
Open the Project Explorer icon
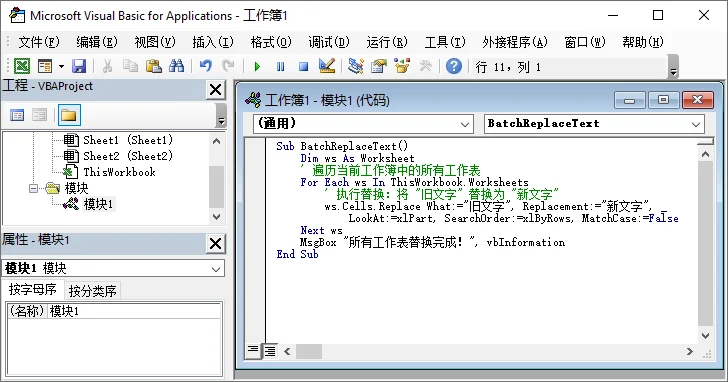[356, 66]
